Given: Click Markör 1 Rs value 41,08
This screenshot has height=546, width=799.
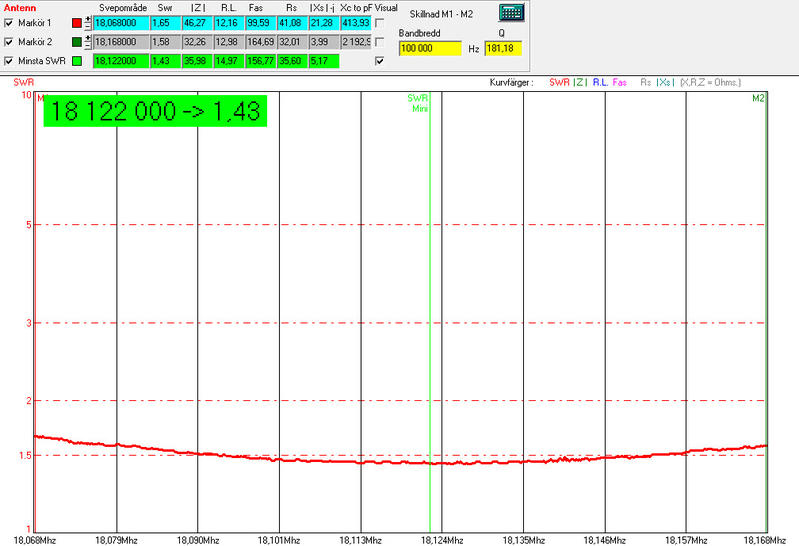Looking at the screenshot, I should tap(292, 23).
